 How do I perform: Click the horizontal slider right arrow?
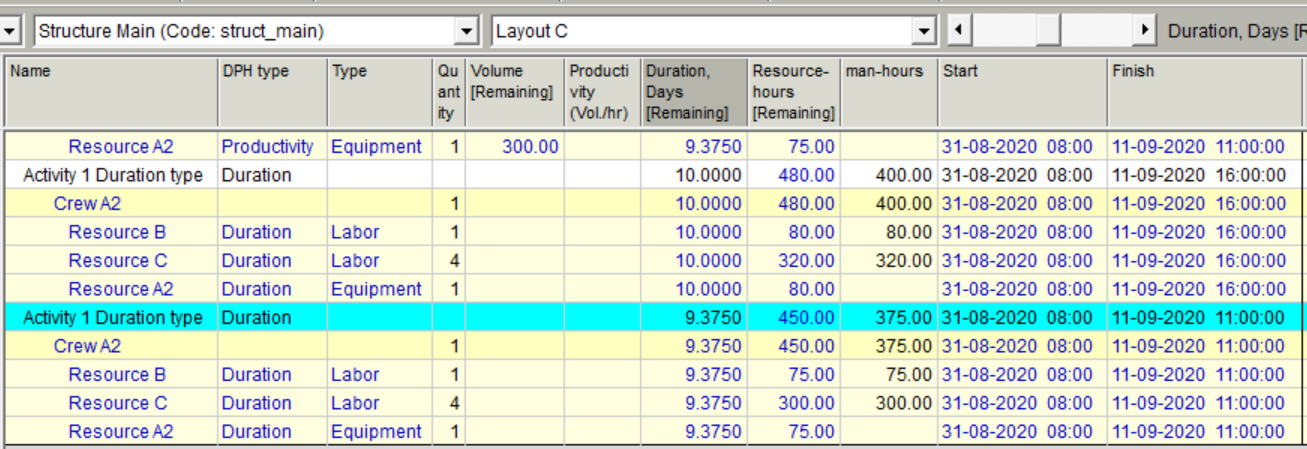(1145, 31)
